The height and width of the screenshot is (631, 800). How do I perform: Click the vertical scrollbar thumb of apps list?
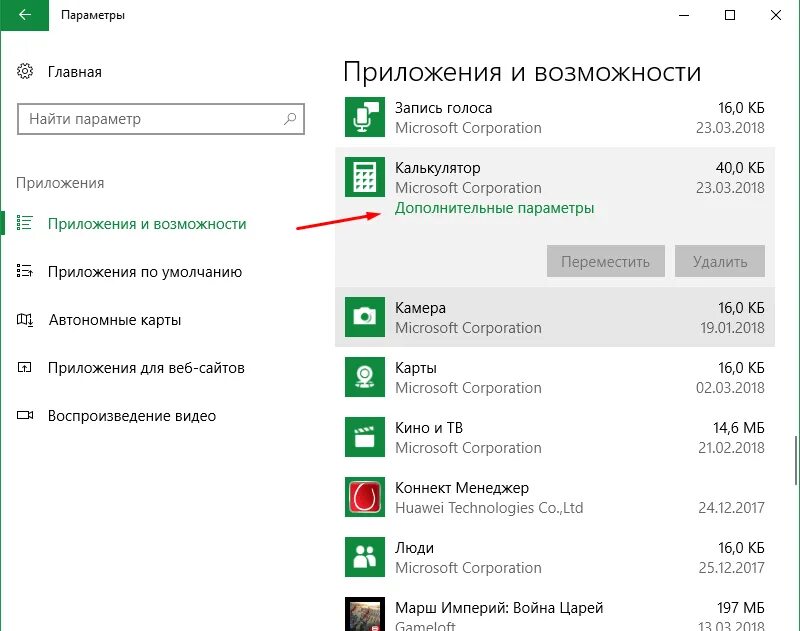tap(795, 461)
